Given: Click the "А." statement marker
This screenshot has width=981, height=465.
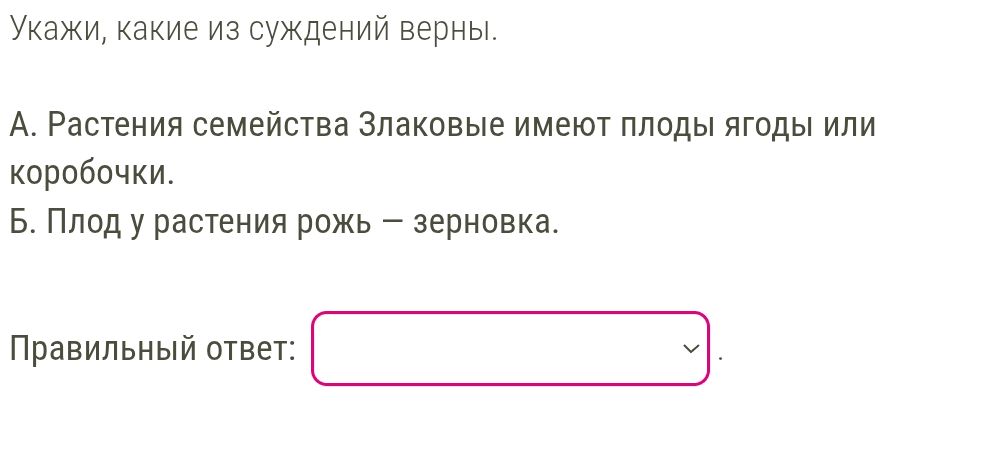Looking at the screenshot, I should [24, 127].
